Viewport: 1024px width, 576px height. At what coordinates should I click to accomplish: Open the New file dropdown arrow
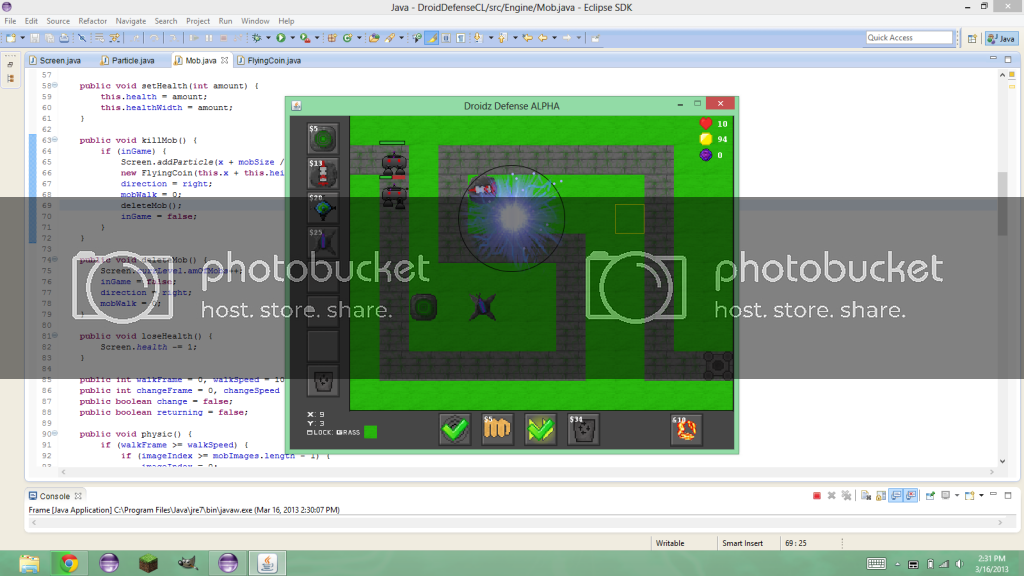(x=22, y=38)
